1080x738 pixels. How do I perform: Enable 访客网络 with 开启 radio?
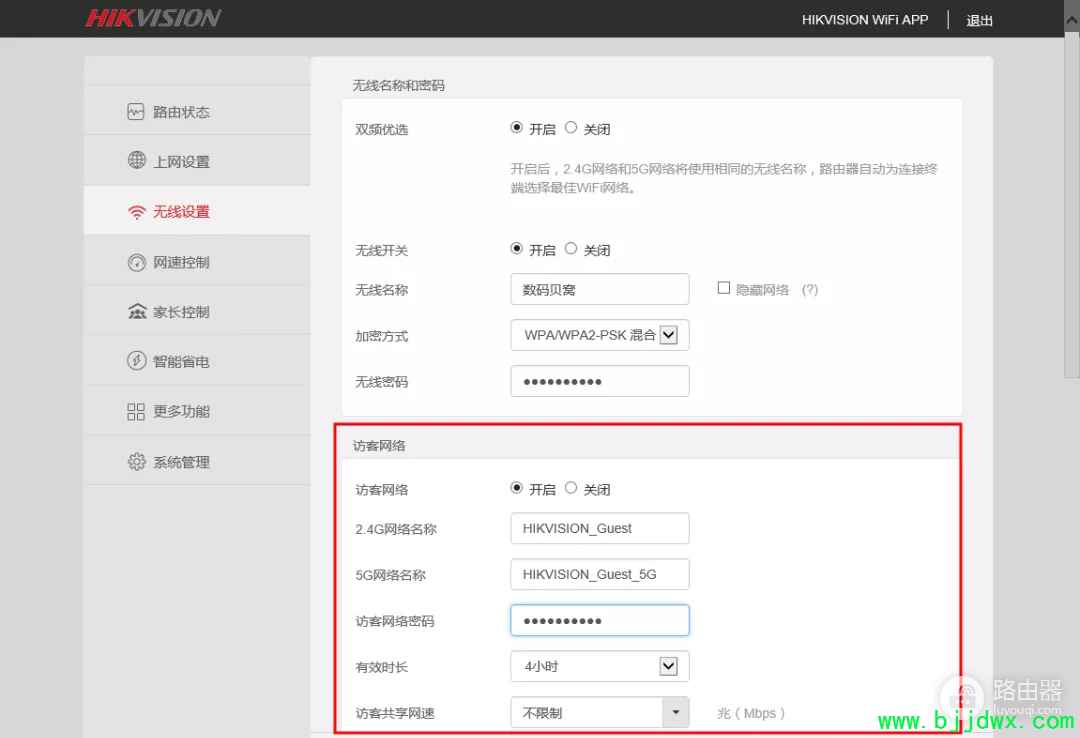point(517,488)
